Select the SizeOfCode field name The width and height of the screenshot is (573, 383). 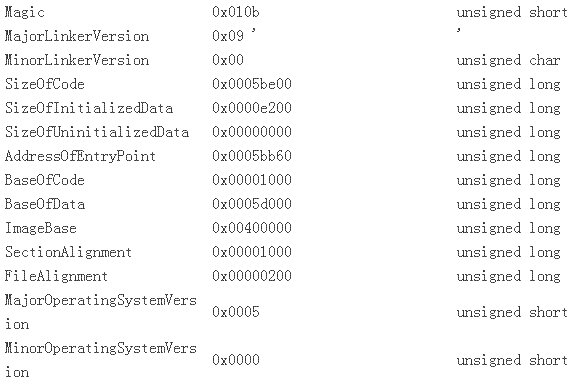[45, 84]
